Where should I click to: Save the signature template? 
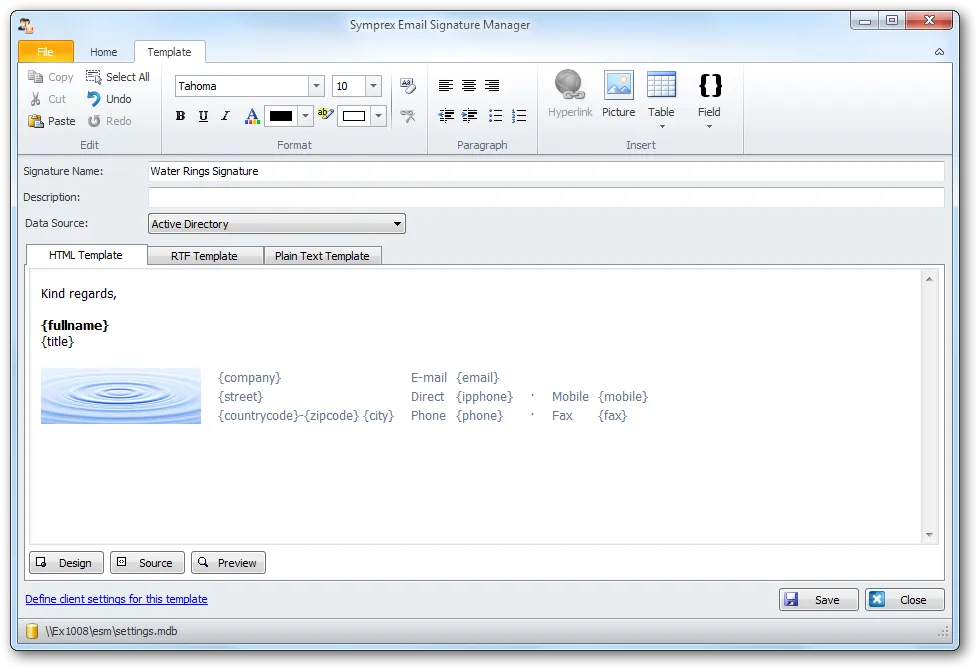(x=818, y=600)
